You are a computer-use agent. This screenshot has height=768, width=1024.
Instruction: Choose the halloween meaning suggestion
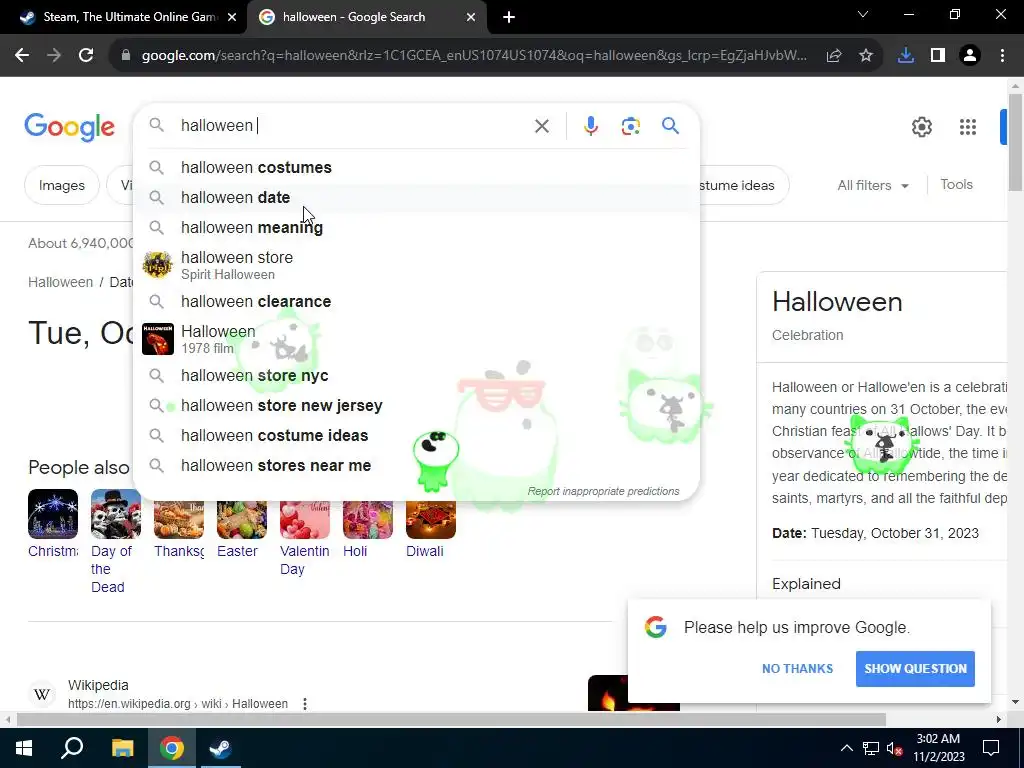tap(417, 227)
